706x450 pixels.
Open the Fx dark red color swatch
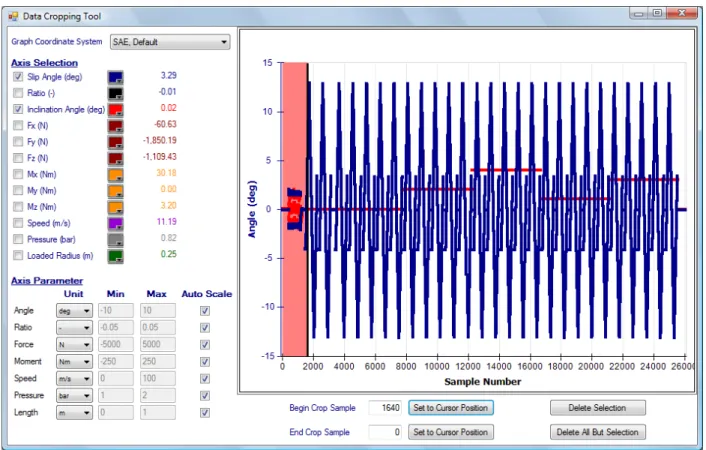click(115, 126)
